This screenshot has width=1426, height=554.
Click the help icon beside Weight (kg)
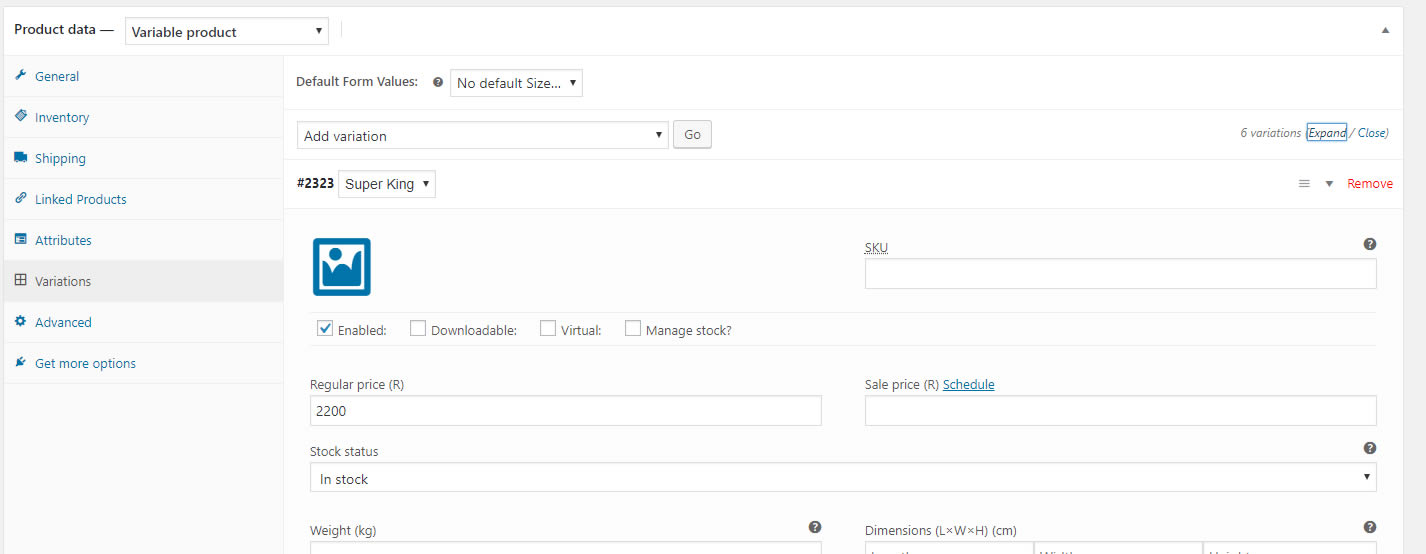pos(815,527)
